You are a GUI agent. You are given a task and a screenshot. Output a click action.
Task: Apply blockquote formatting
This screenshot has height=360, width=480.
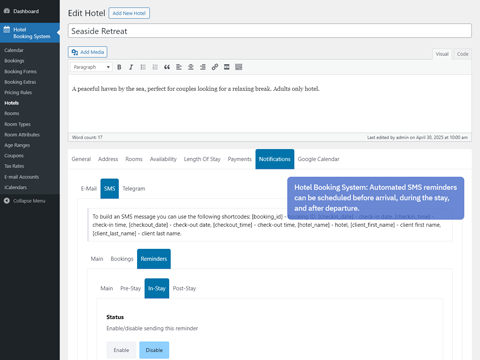point(167,67)
